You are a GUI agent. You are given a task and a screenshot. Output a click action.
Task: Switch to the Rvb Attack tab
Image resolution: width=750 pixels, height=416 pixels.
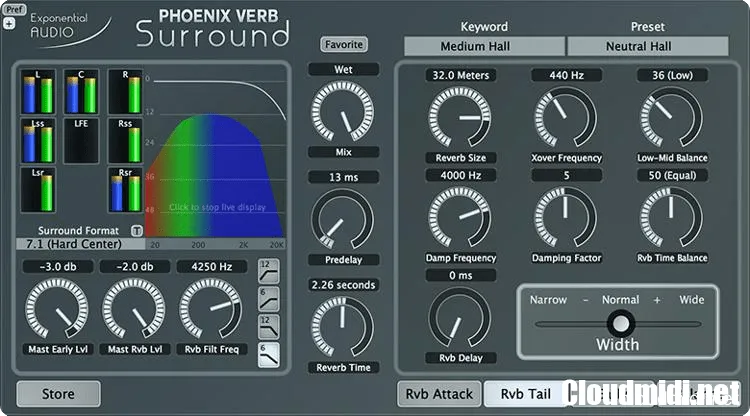(439, 393)
